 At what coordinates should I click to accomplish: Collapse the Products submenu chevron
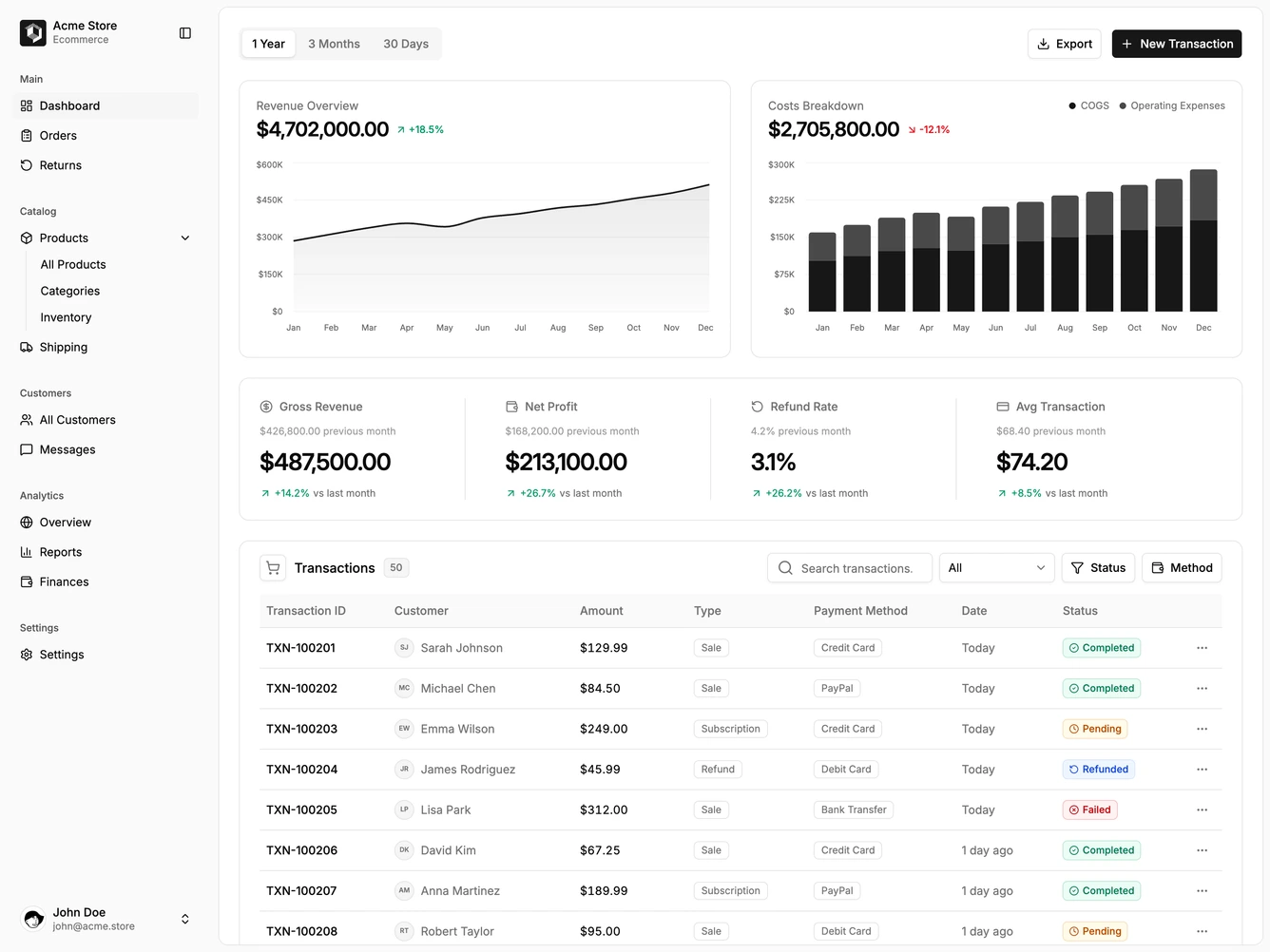click(x=185, y=238)
